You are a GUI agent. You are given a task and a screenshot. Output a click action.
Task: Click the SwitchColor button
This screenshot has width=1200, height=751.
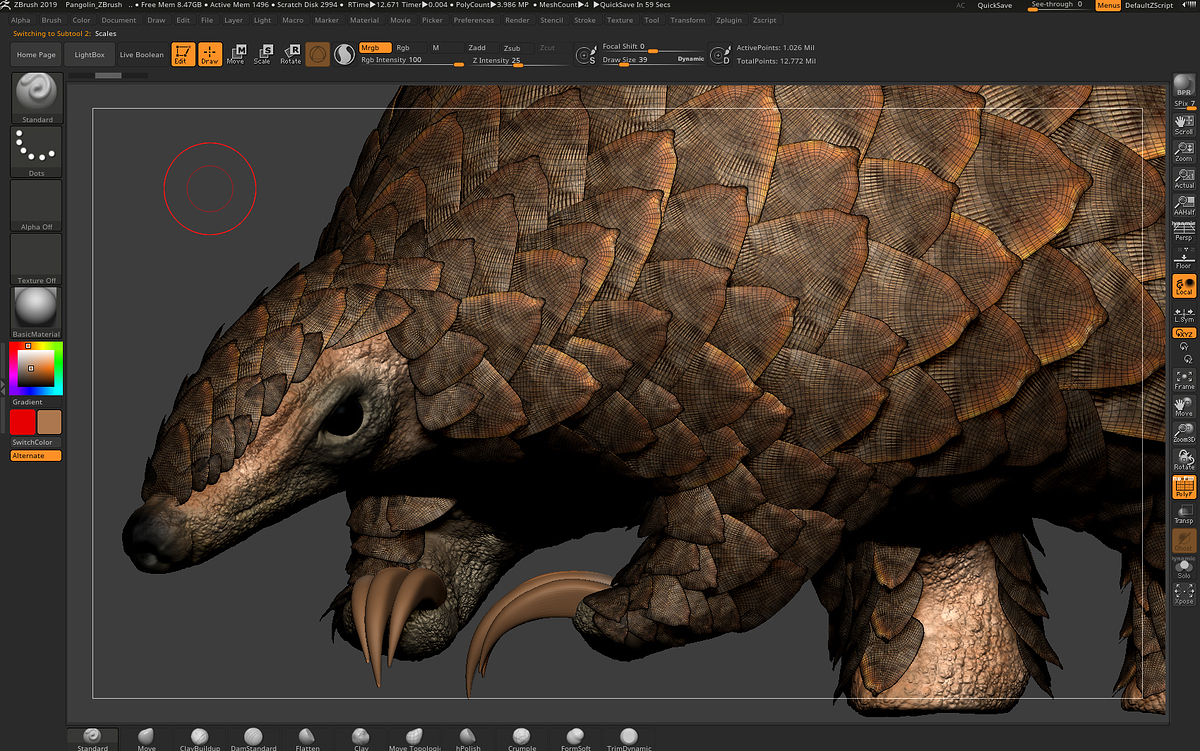tap(36, 442)
